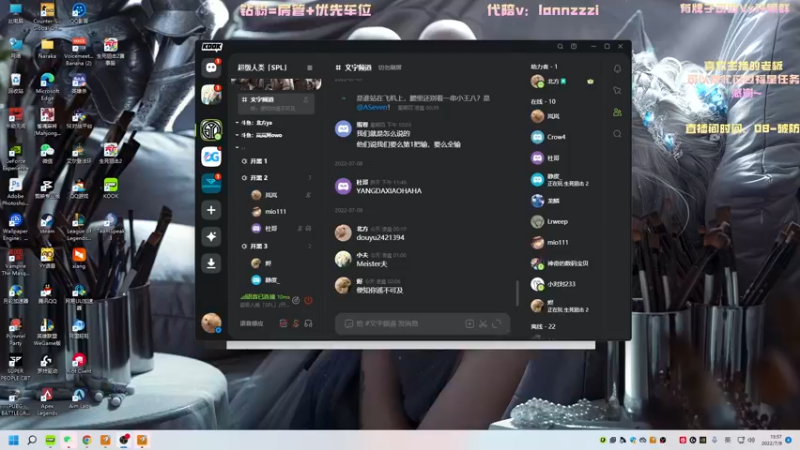800x450 pixels.
Task: Collapse the category containing 开黑 channels
Action: point(239,147)
